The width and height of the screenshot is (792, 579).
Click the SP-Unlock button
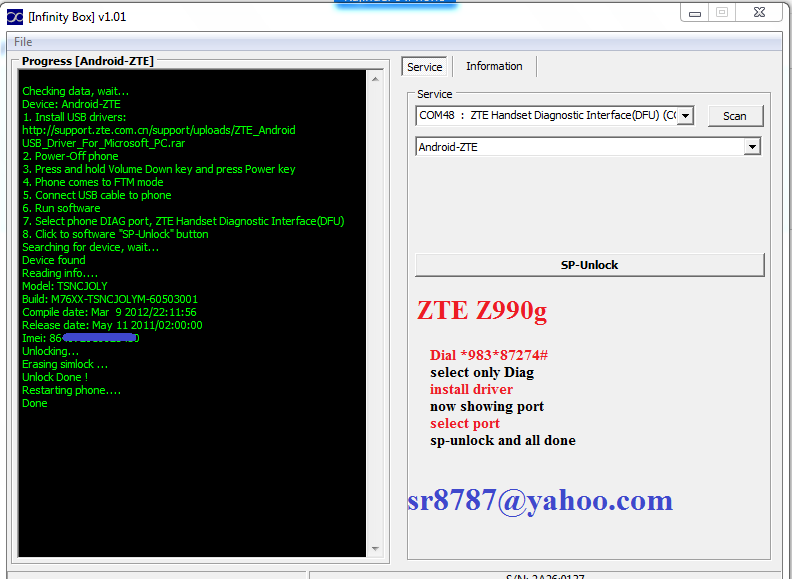click(x=589, y=265)
